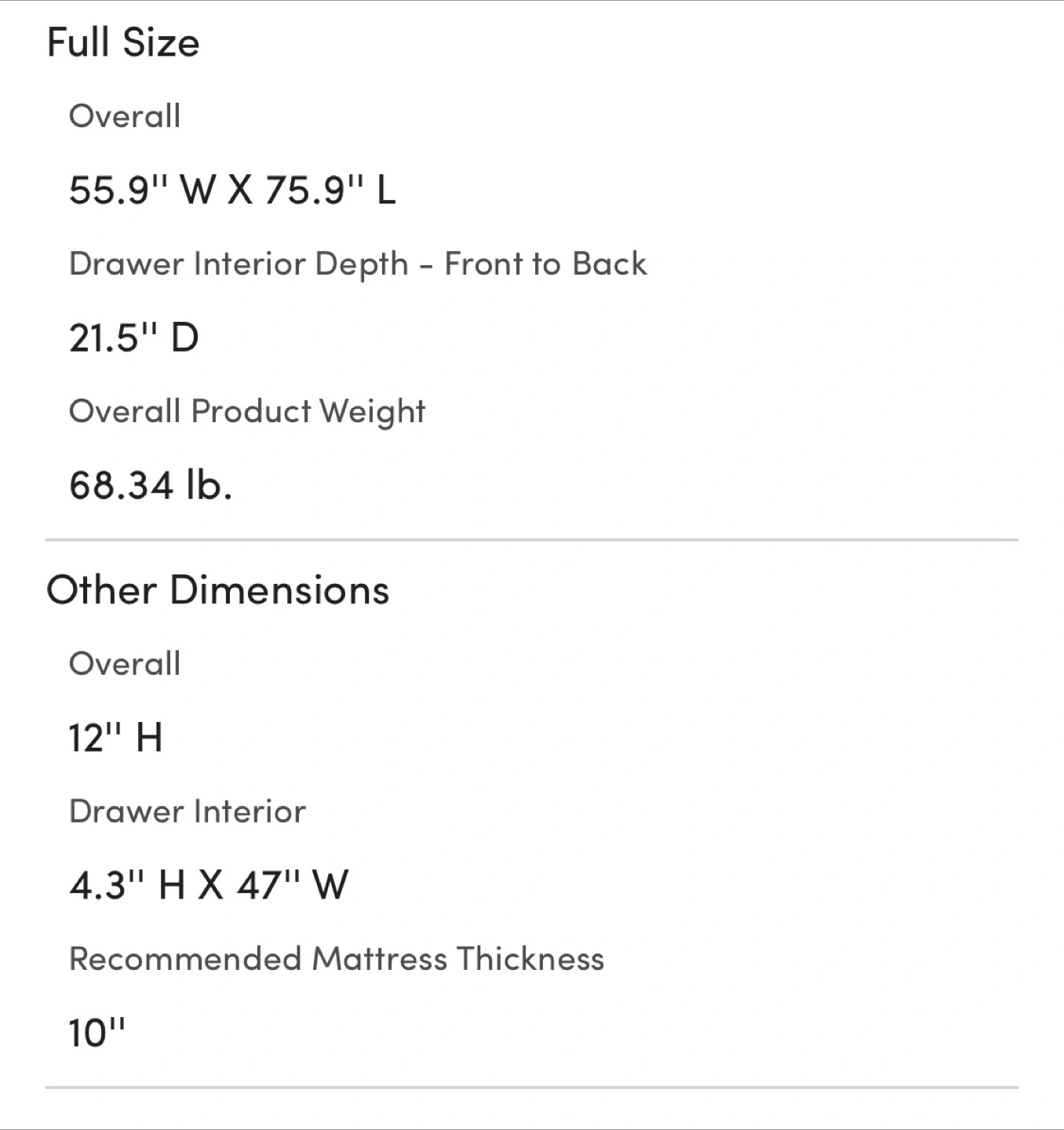The width and height of the screenshot is (1064, 1130).
Task: Click the Overall label under Full Size
Action: 125,116
